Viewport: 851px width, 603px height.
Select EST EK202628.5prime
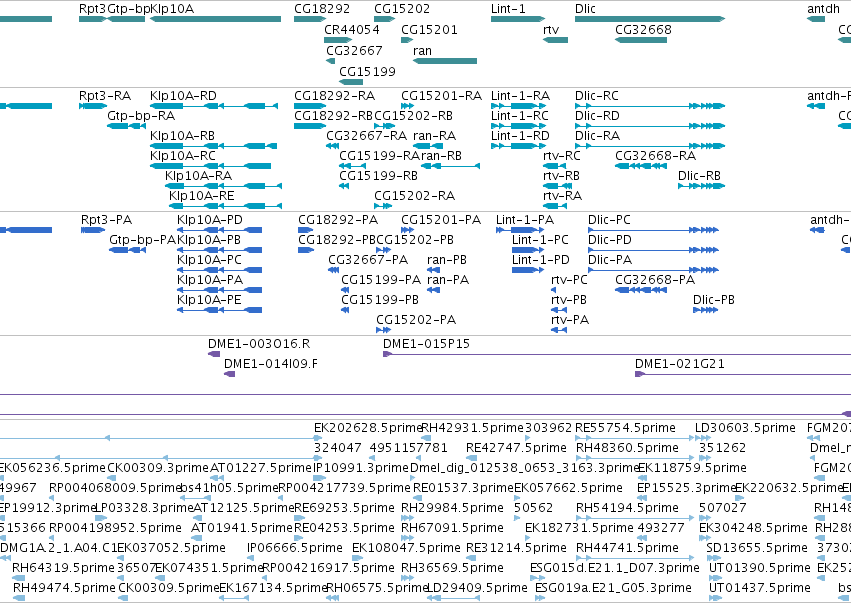(317, 438)
